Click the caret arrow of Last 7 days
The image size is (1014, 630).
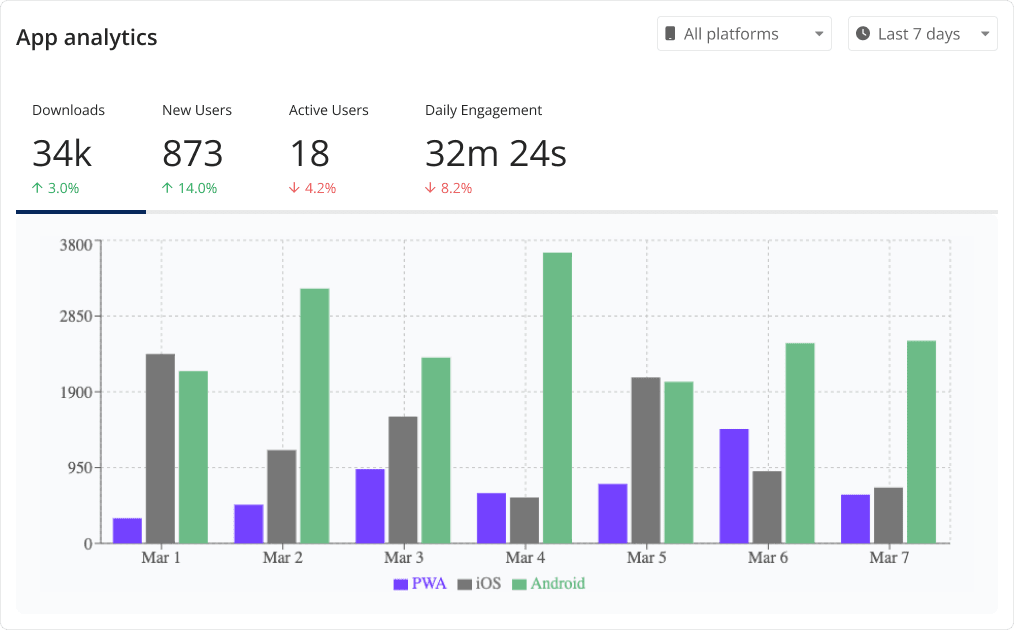tap(985, 34)
